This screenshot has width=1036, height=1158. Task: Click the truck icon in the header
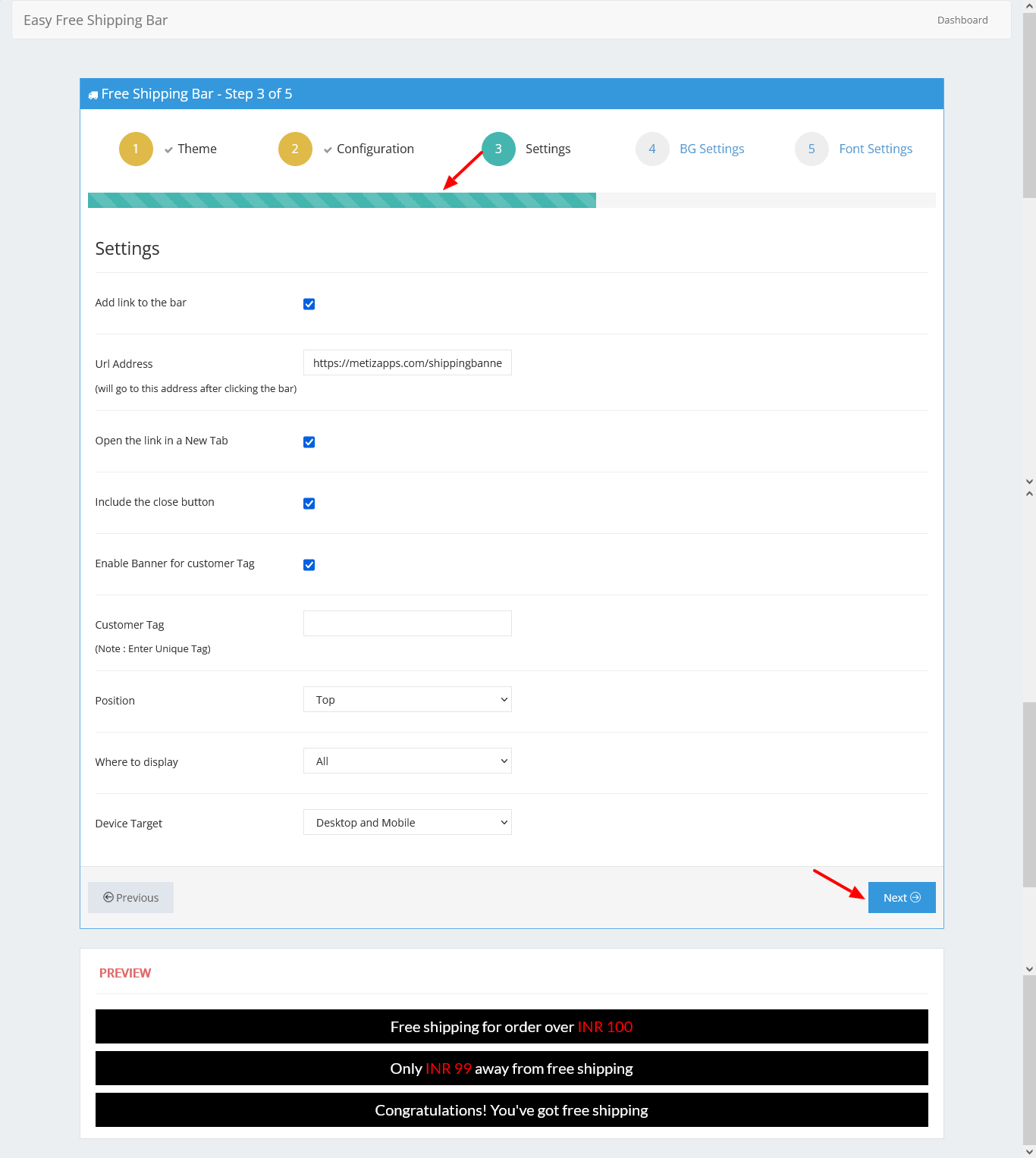click(x=93, y=95)
